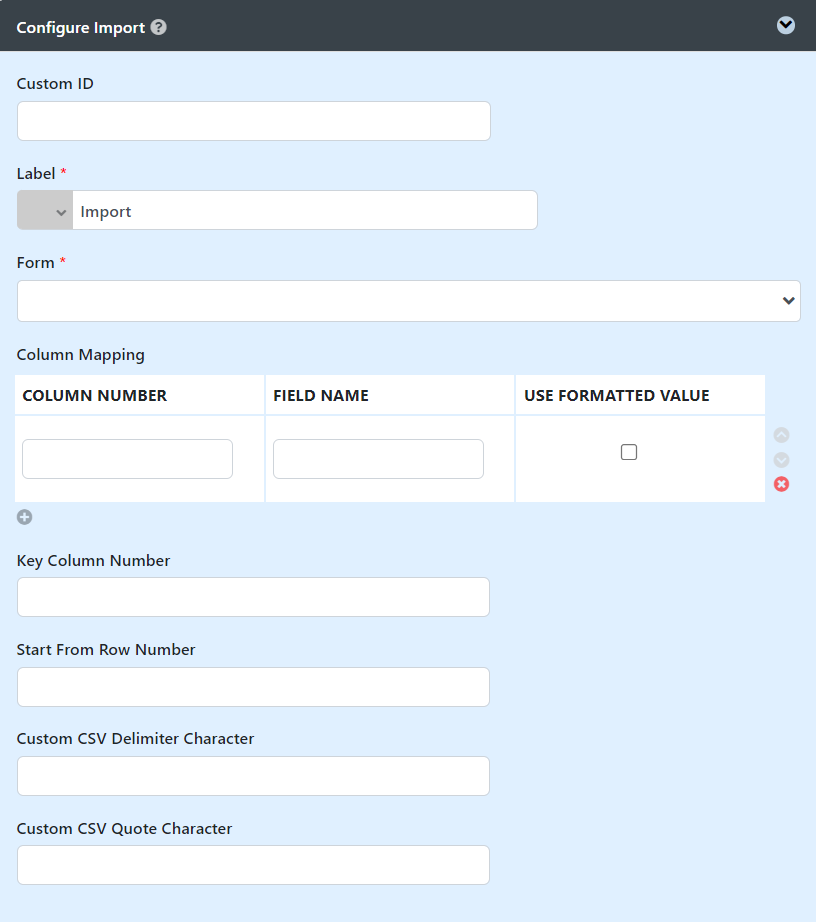Click the Use Formatted Value header
816x922 pixels.
[617, 396]
